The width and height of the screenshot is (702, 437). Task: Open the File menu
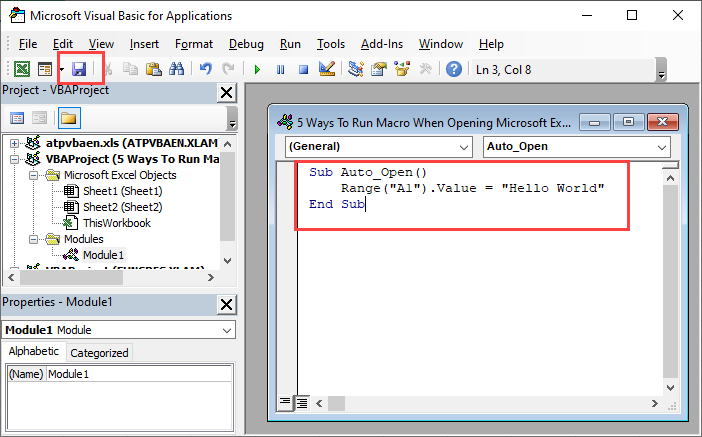(x=28, y=44)
